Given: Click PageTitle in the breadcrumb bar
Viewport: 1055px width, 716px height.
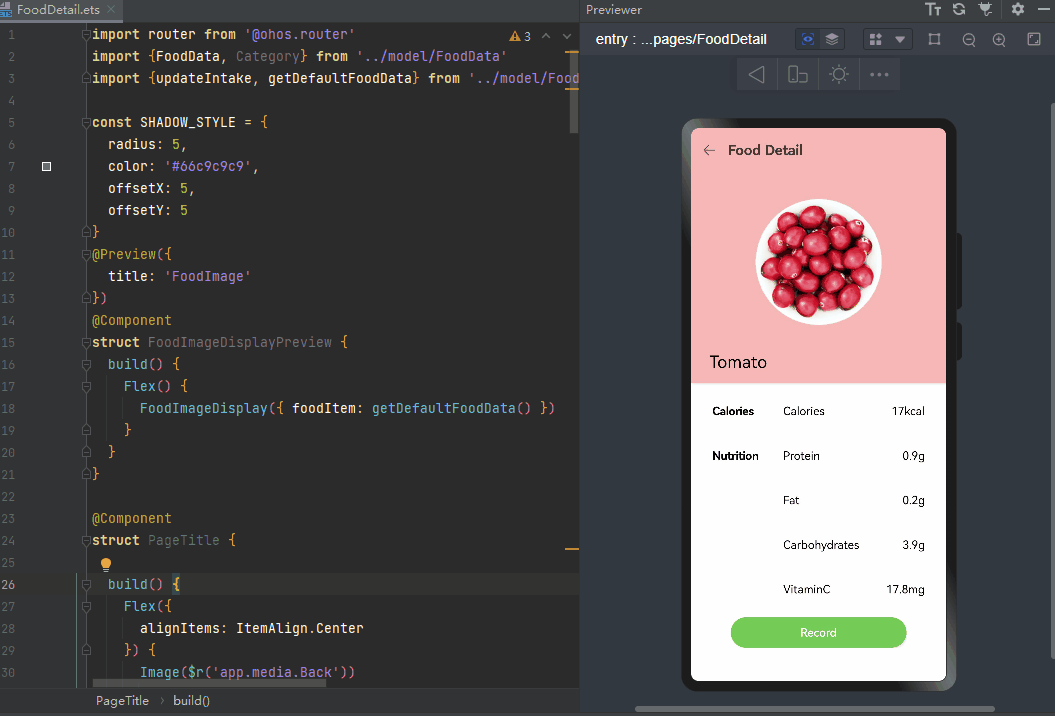Looking at the screenshot, I should pos(122,701).
